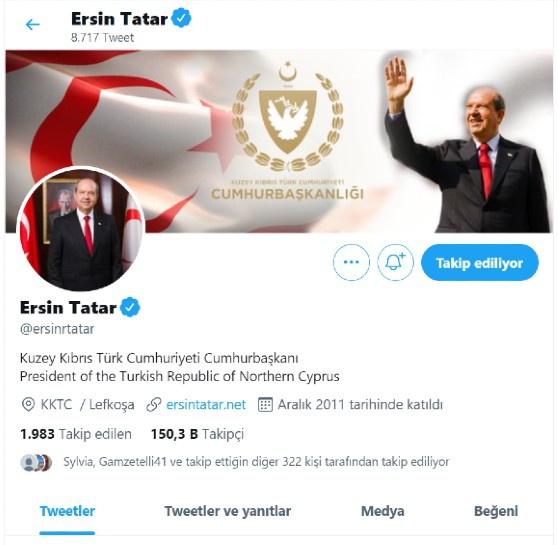Toggle the Takip ediliyor follow button

pyautogui.click(x=480, y=263)
